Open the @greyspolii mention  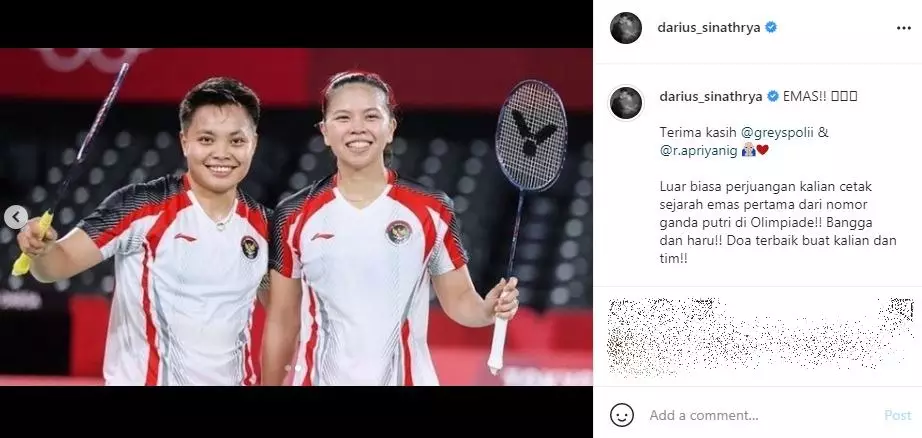tap(765, 132)
